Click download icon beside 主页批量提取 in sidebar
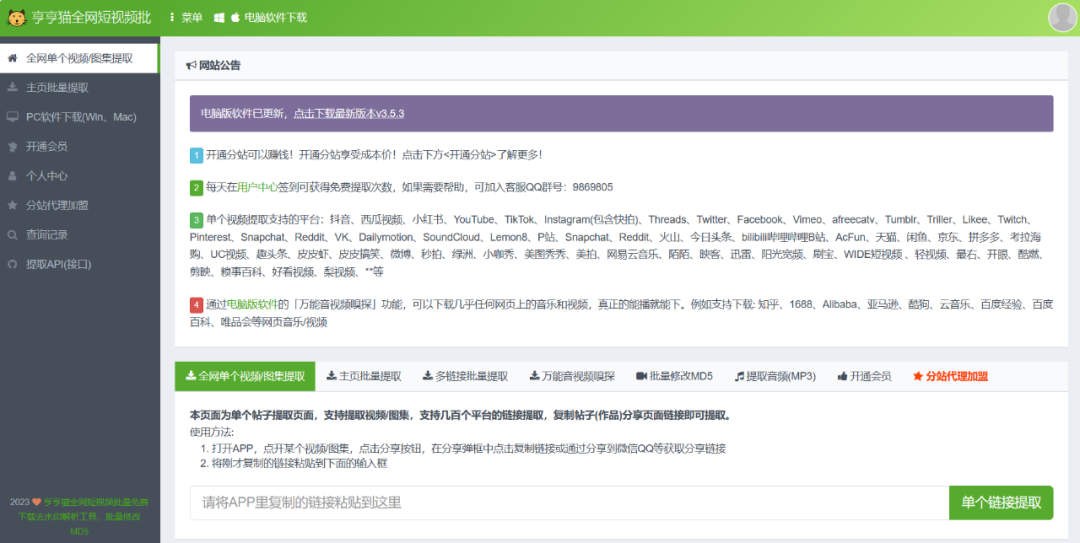Image resolution: width=1080 pixels, height=543 pixels. (12, 88)
